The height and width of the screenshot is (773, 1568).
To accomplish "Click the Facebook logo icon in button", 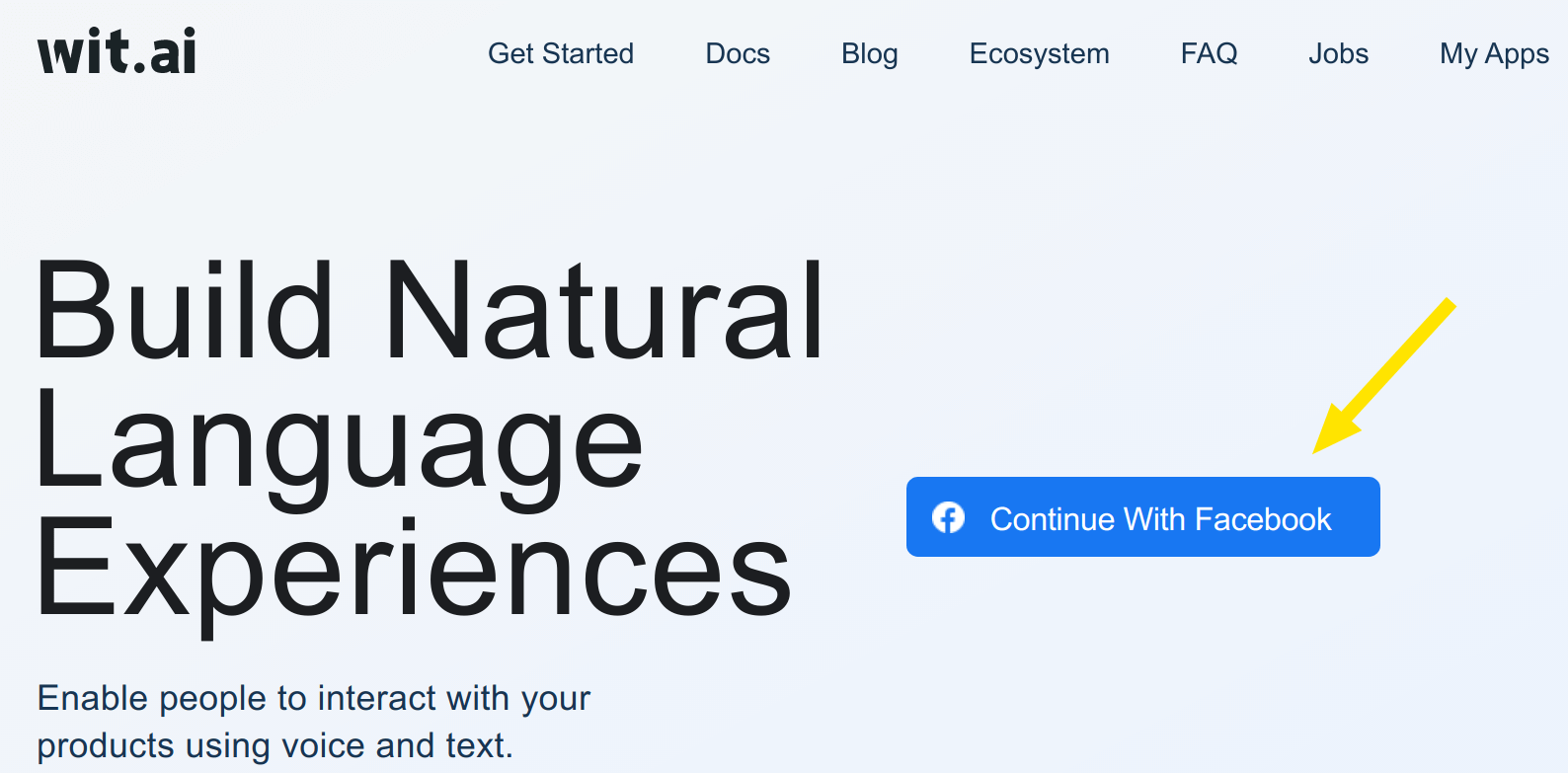I will 948,517.
